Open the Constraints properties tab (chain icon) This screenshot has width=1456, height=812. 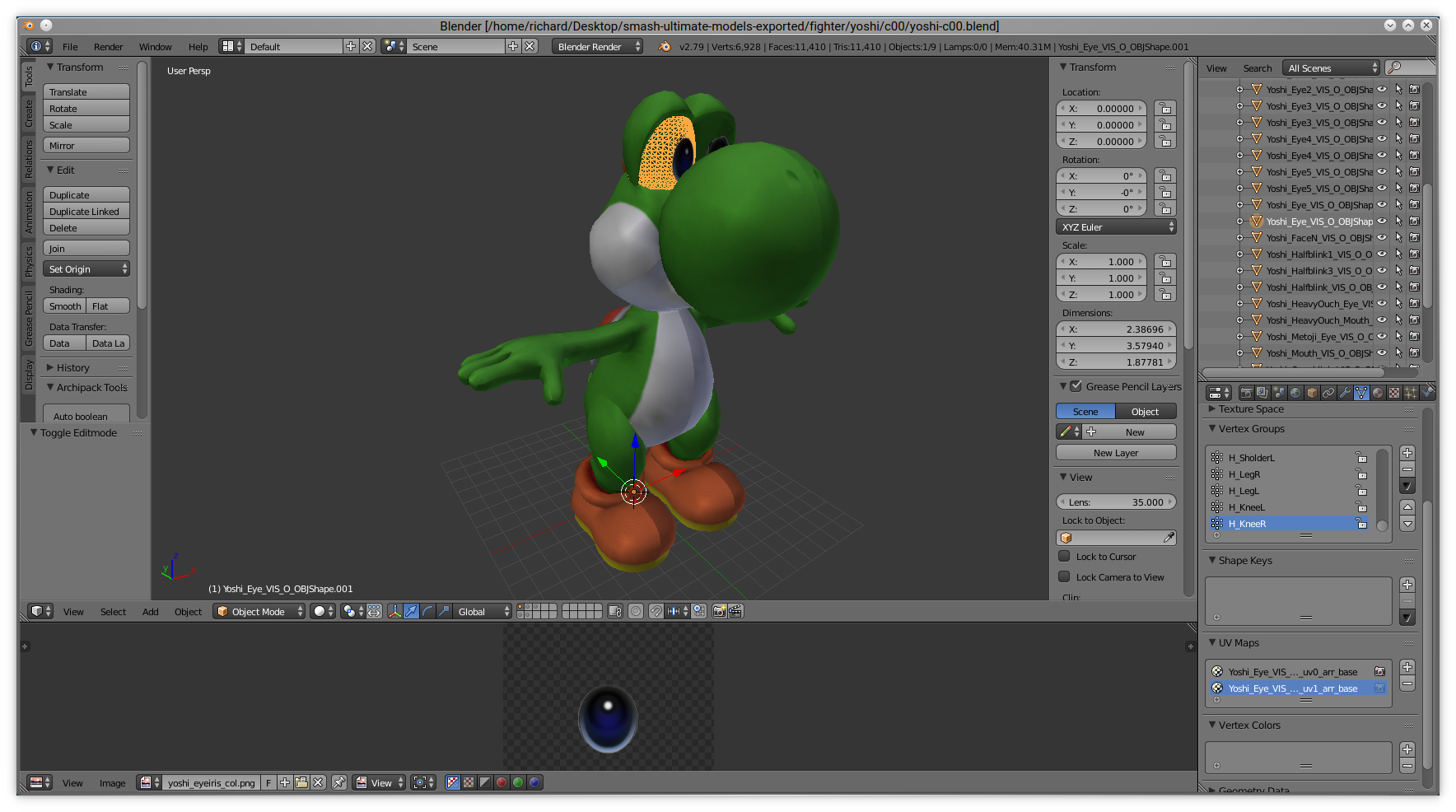tap(1328, 393)
